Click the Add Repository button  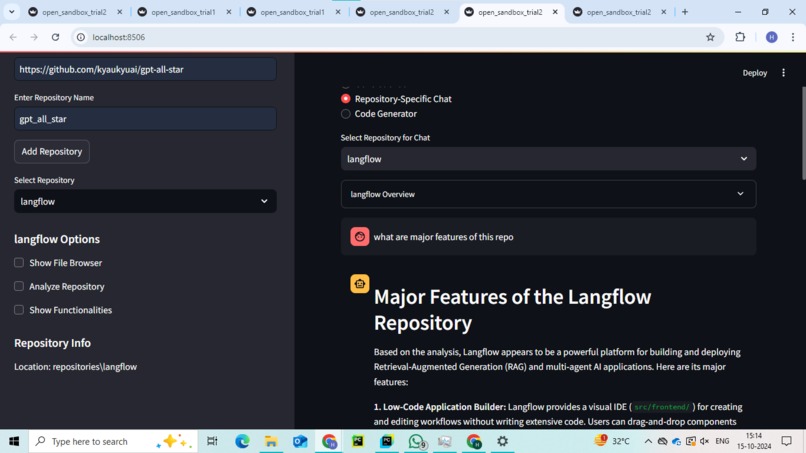[51, 152]
